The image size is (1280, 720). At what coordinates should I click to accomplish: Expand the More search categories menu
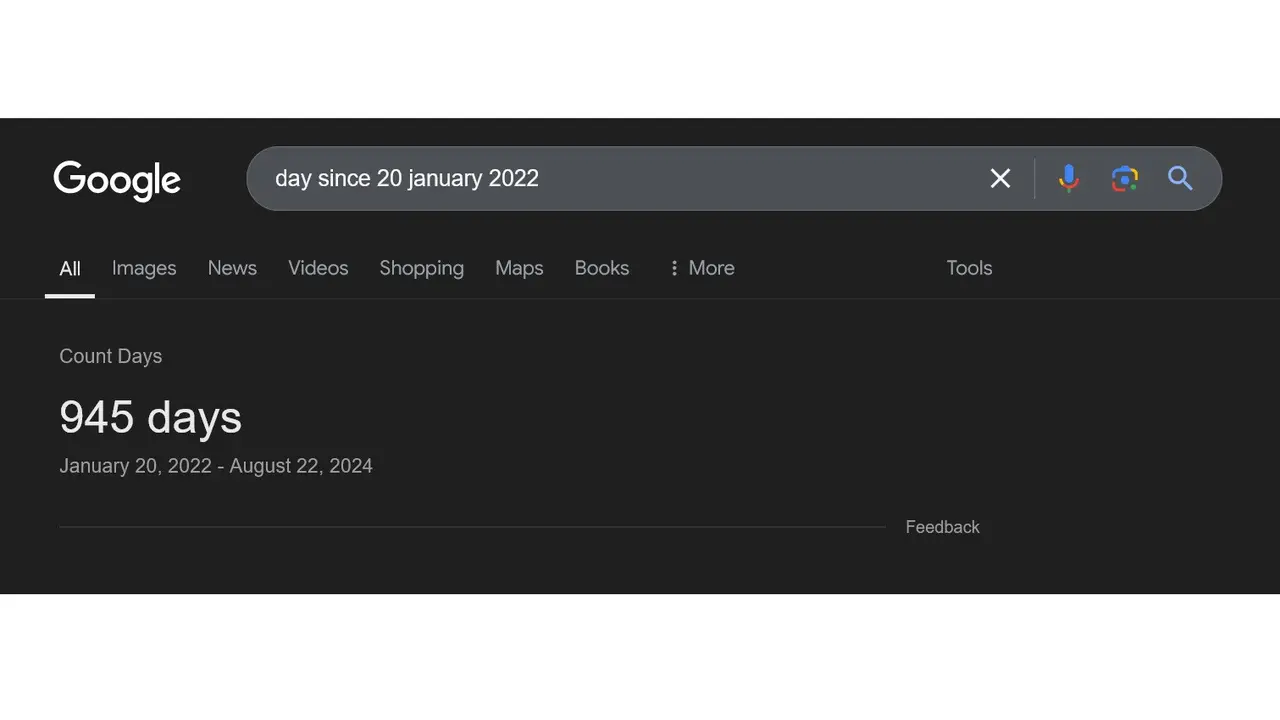702,268
